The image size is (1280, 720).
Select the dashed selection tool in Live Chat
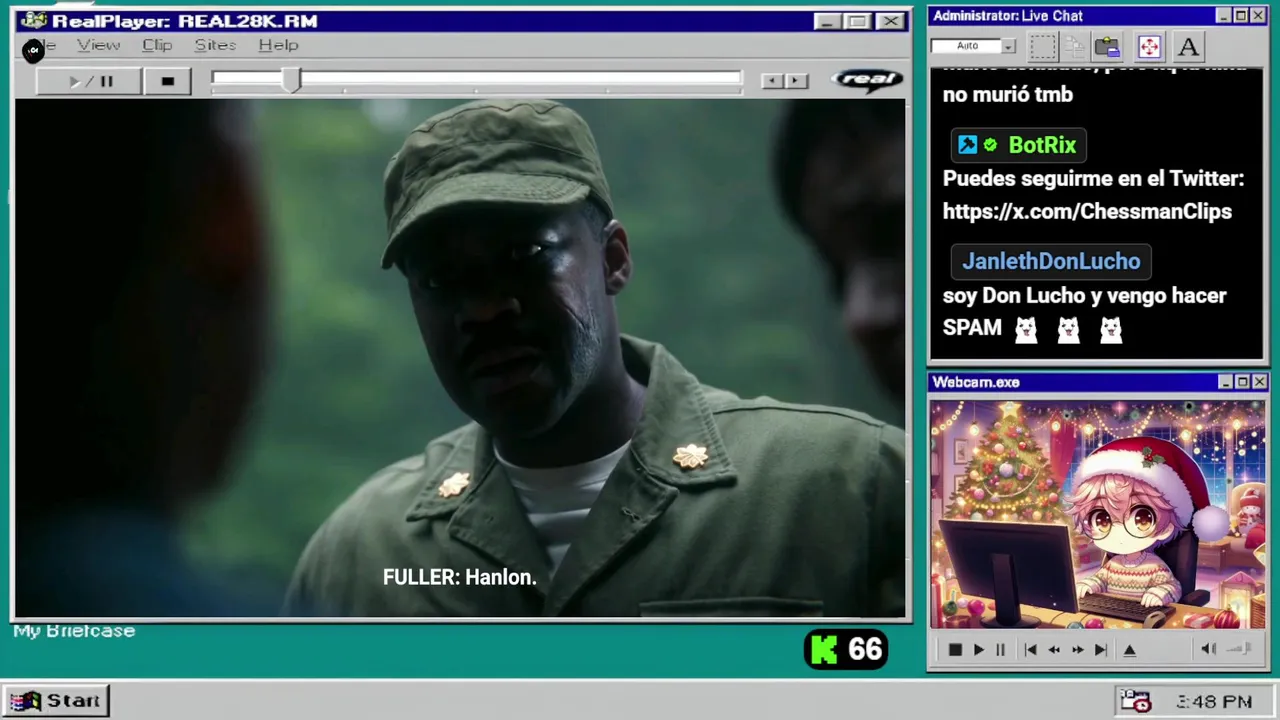click(x=1043, y=47)
